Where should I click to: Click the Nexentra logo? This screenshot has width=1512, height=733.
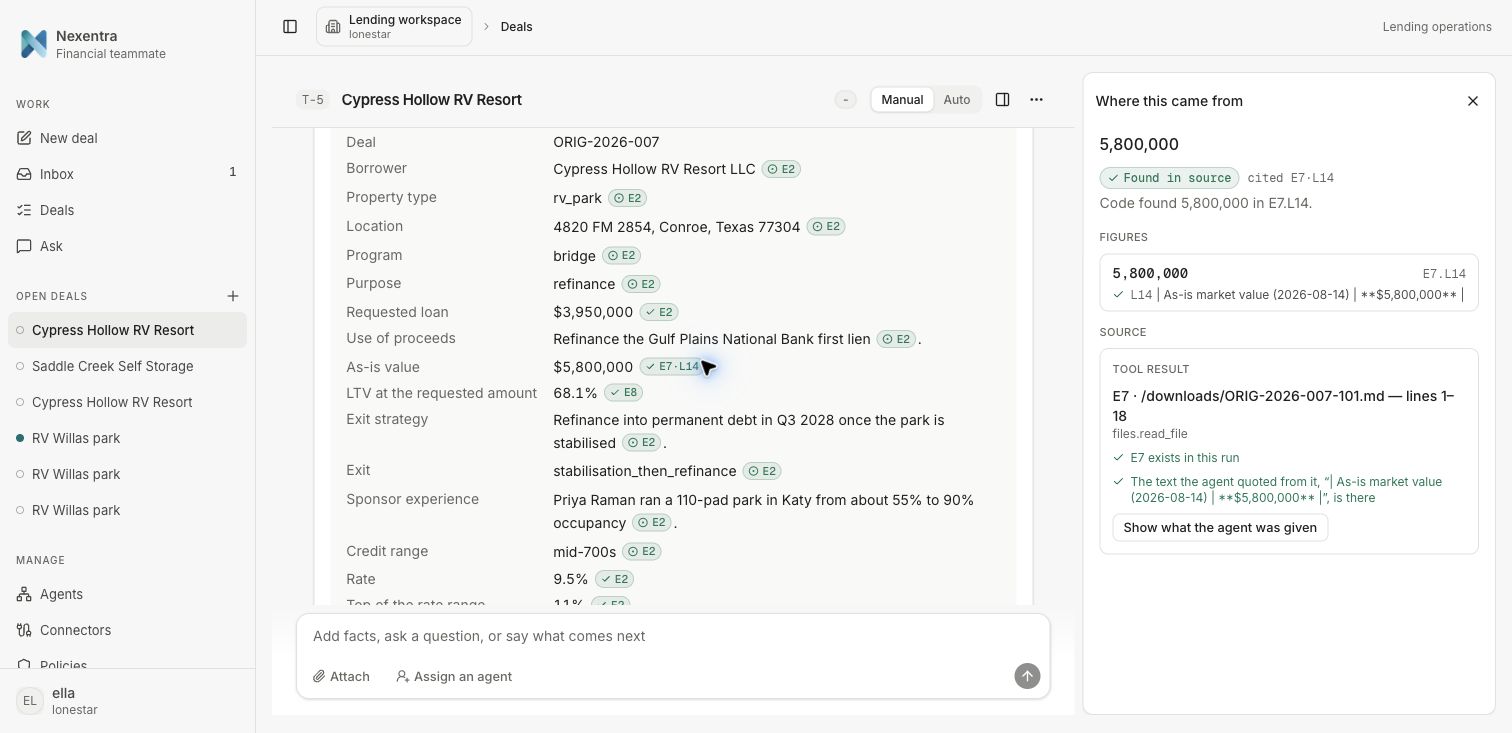click(x=34, y=44)
